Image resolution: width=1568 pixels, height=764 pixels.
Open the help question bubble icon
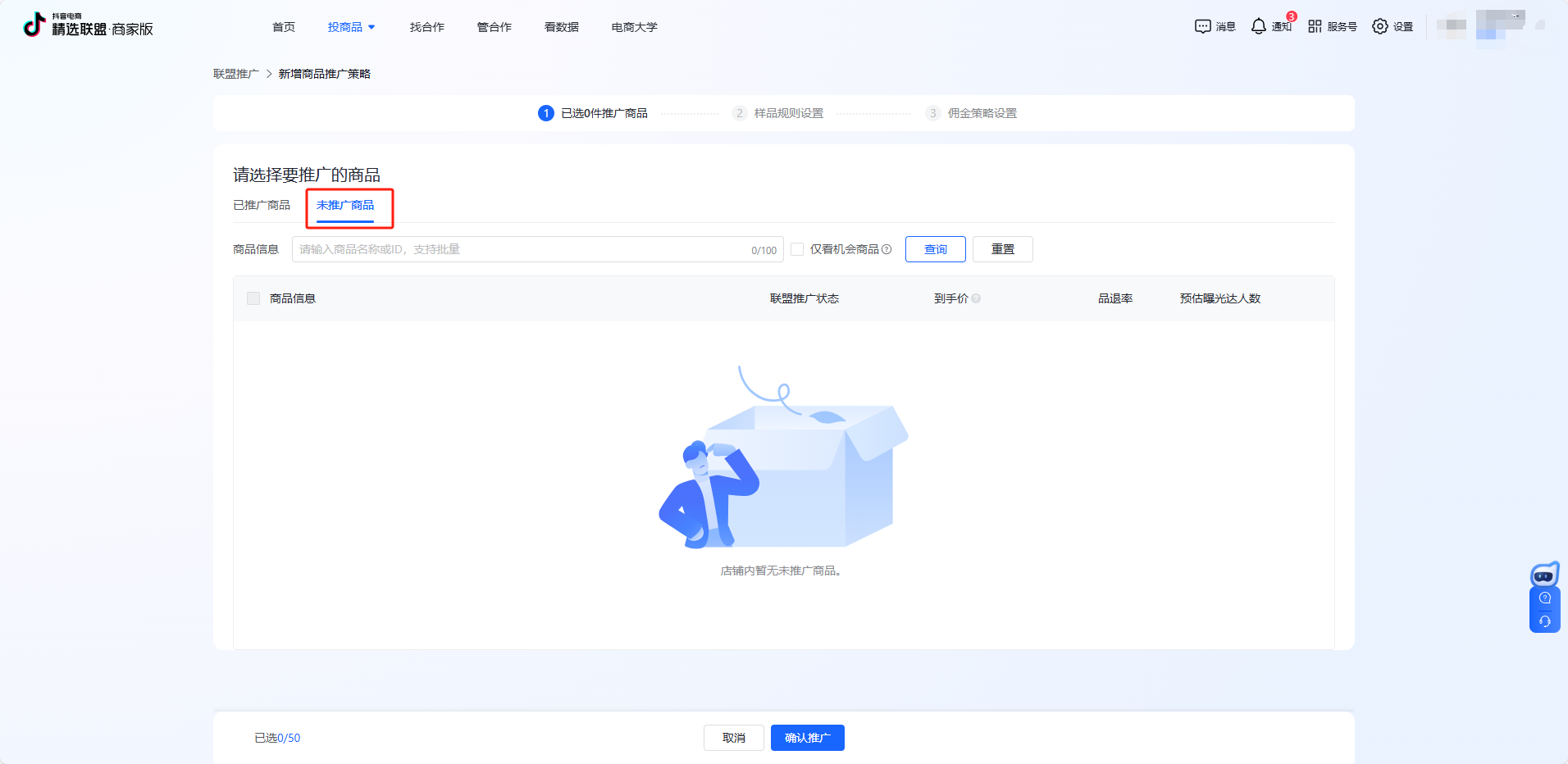[1545, 598]
